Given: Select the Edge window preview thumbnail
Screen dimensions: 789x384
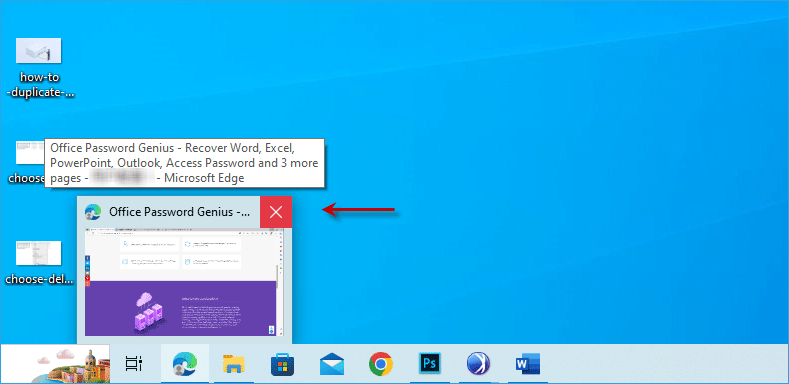Looking at the screenshot, I should click(x=184, y=282).
